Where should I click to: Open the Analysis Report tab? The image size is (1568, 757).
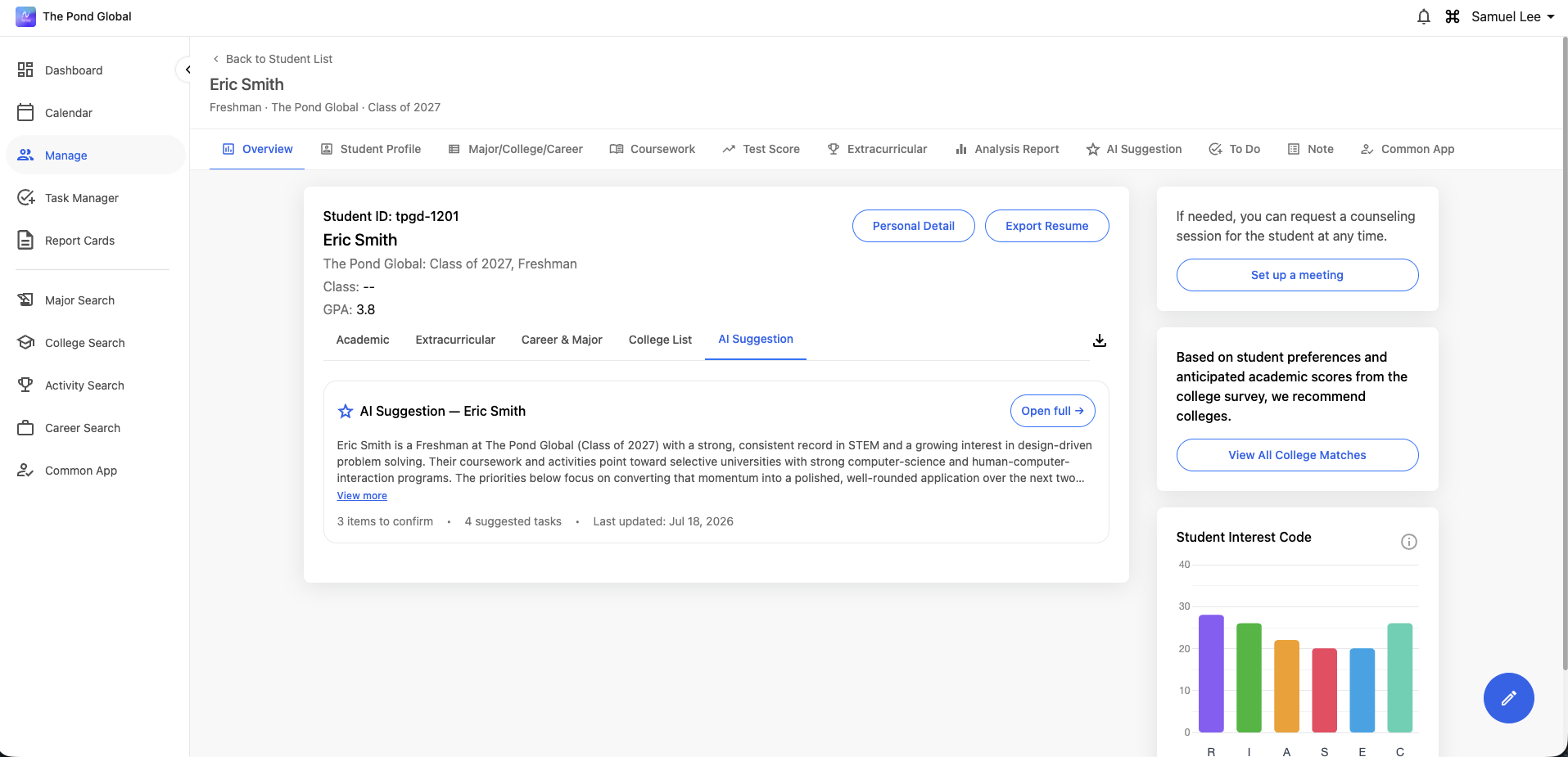pos(1007,149)
